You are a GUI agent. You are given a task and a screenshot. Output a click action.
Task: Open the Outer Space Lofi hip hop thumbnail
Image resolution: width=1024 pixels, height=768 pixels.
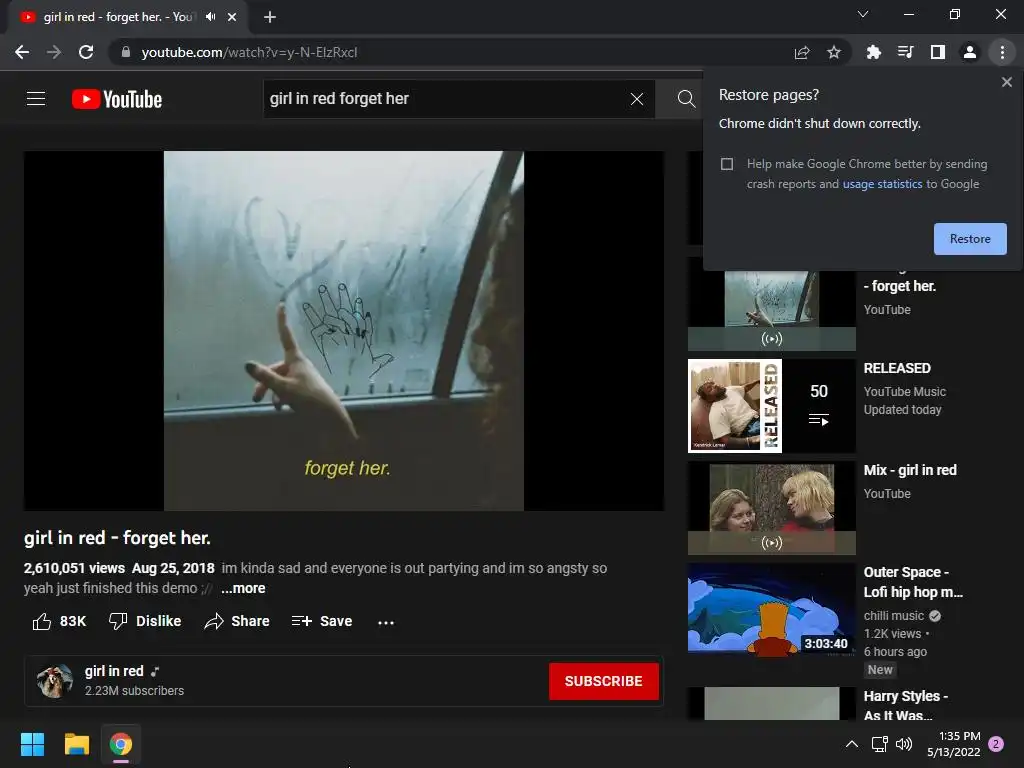coord(771,609)
